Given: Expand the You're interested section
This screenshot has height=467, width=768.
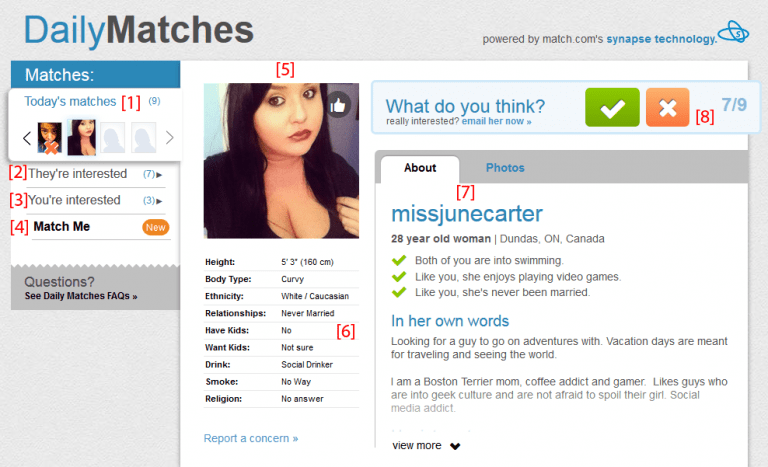Looking at the screenshot, I should point(96,200).
